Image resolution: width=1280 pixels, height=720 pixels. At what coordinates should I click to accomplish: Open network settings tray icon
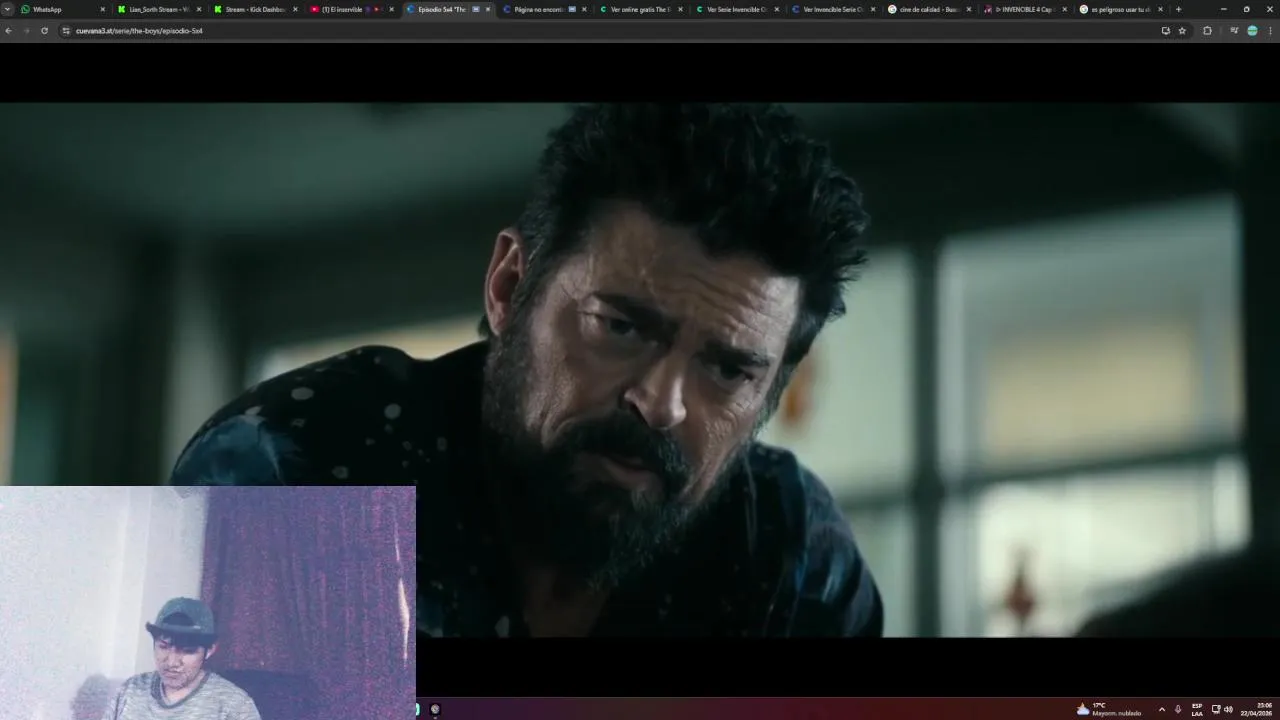(1216, 709)
